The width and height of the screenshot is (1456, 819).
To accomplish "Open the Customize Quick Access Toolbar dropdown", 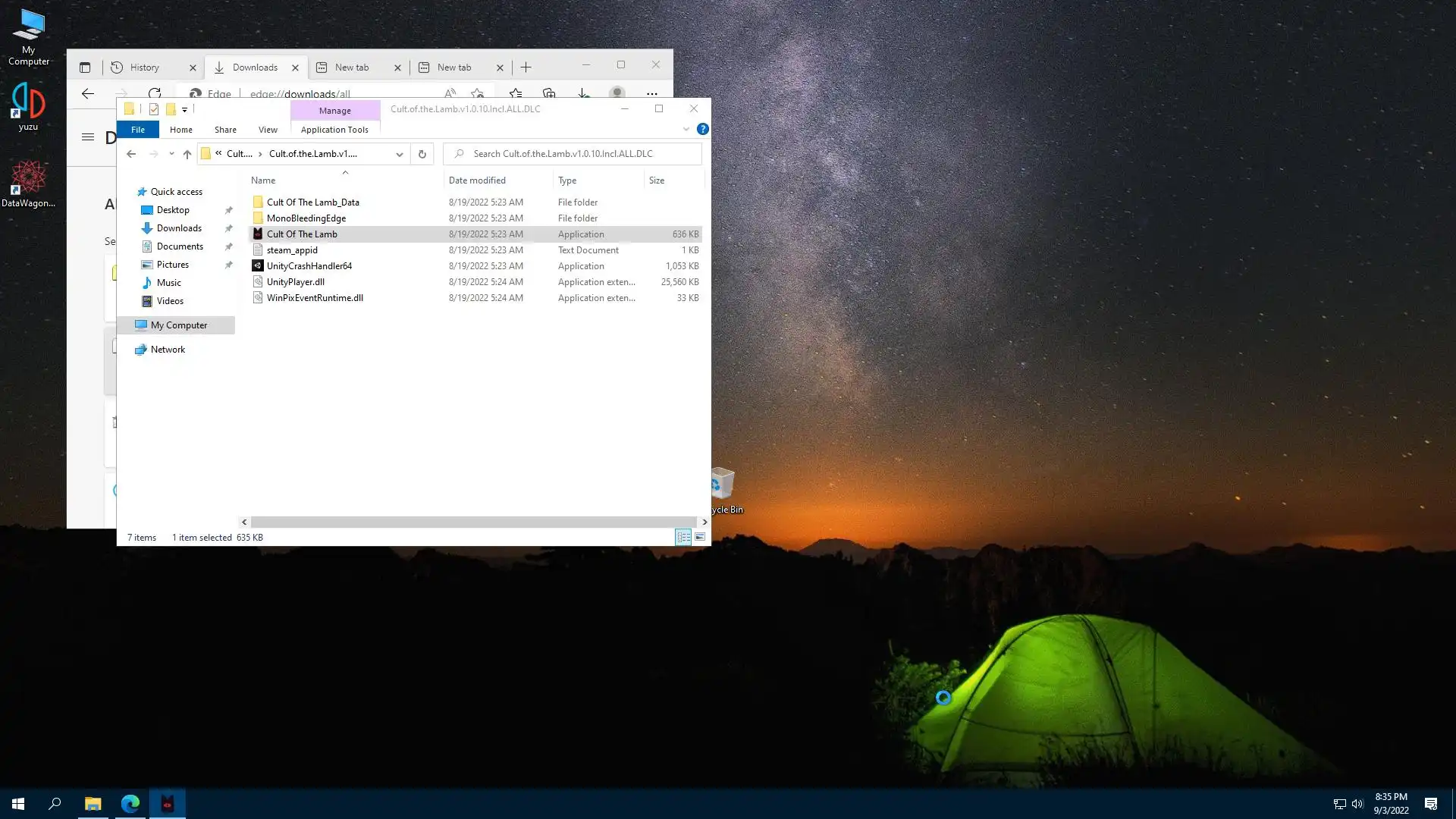I will 184,109.
